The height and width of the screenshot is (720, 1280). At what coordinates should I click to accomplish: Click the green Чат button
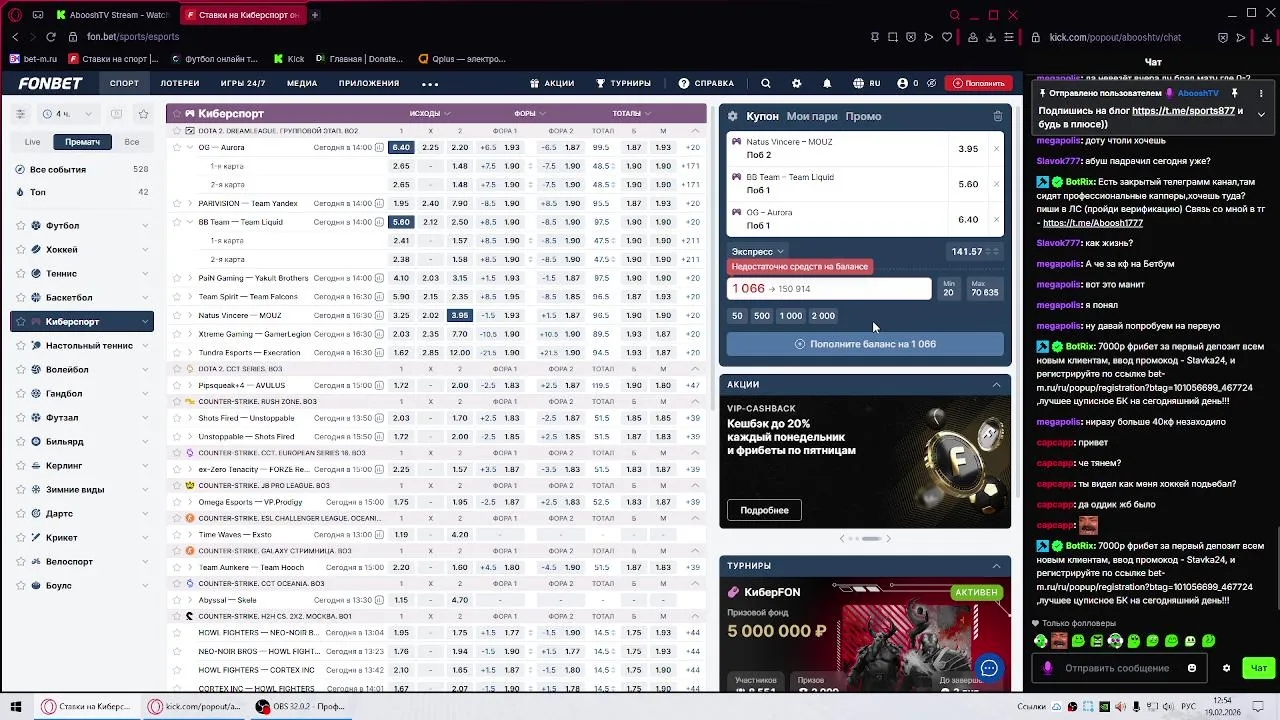click(1258, 668)
